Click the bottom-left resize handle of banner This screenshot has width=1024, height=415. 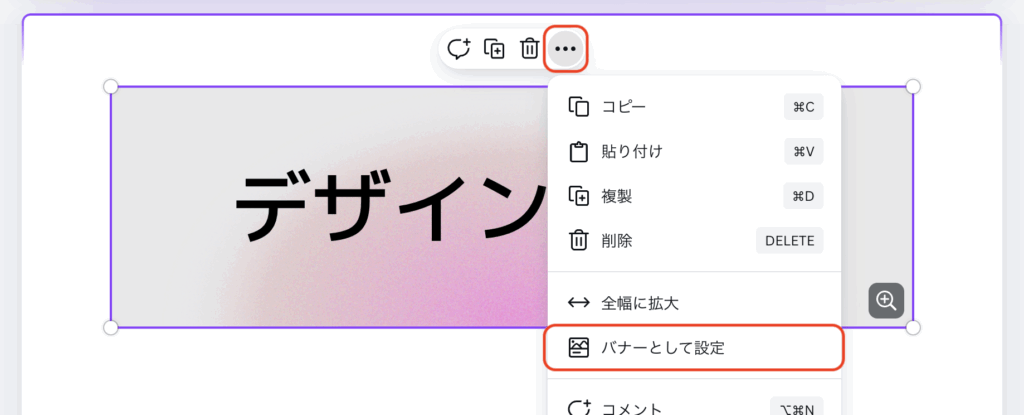coord(111,327)
